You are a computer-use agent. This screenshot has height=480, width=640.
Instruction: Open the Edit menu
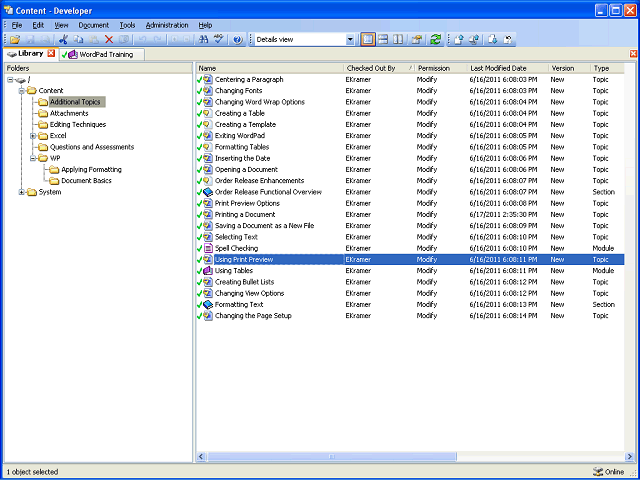click(x=38, y=25)
